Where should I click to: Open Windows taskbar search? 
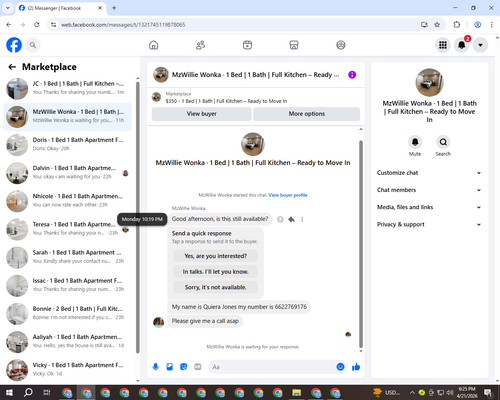(28, 393)
